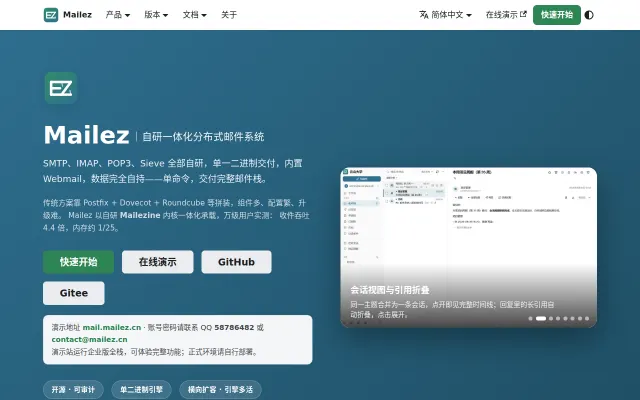Open the 产品 dropdown menu

[x=118, y=15]
